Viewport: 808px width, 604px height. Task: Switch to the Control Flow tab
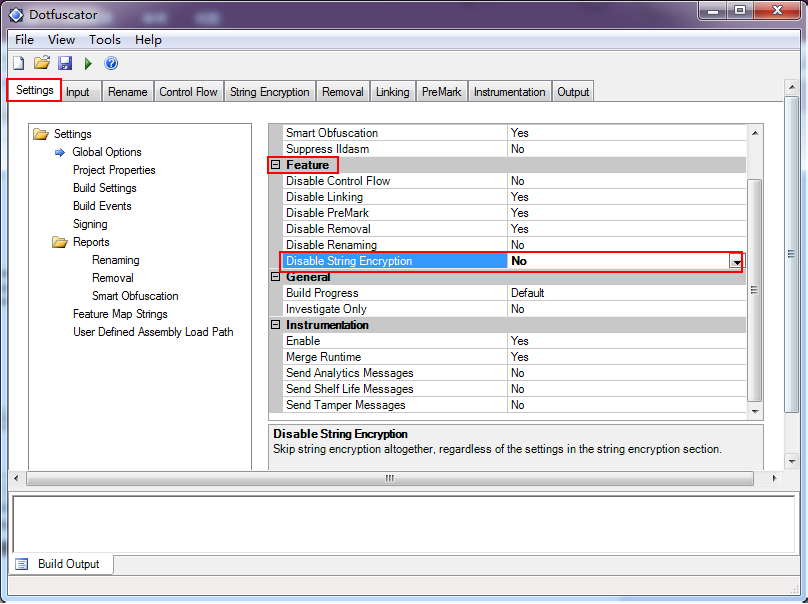[188, 92]
